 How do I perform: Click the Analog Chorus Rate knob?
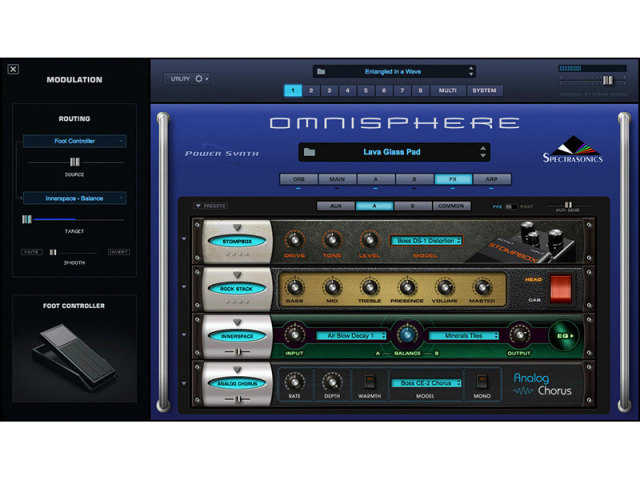[294, 382]
